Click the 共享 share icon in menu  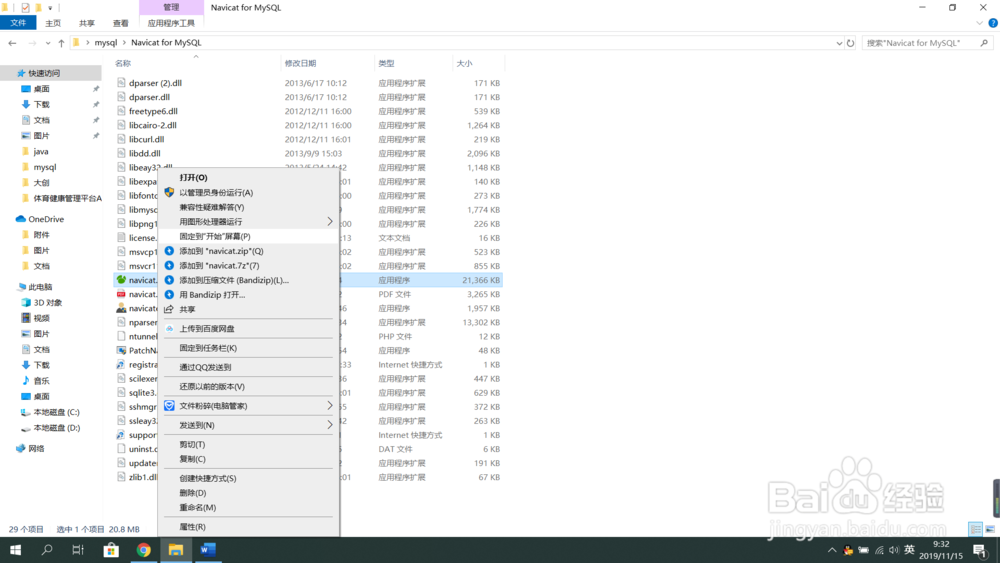pos(169,309)
